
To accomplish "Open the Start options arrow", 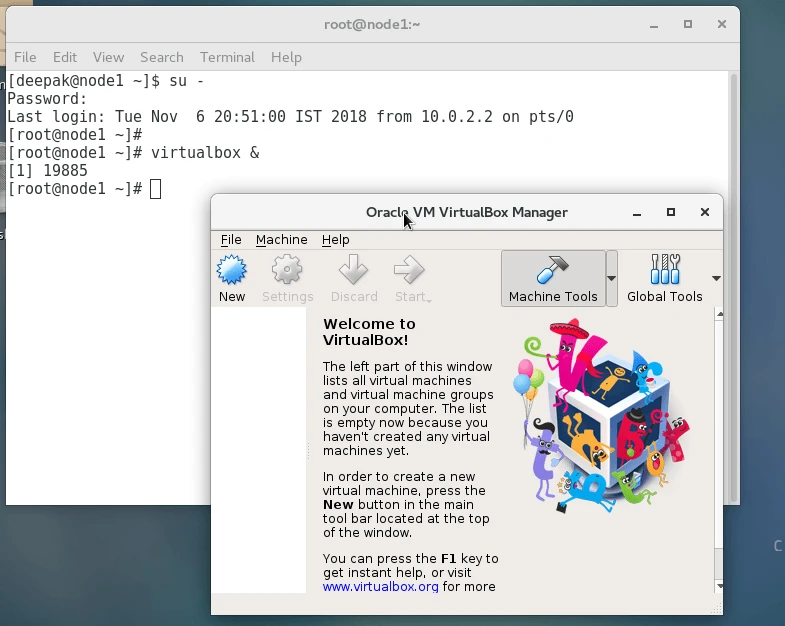I will (429, 299).
